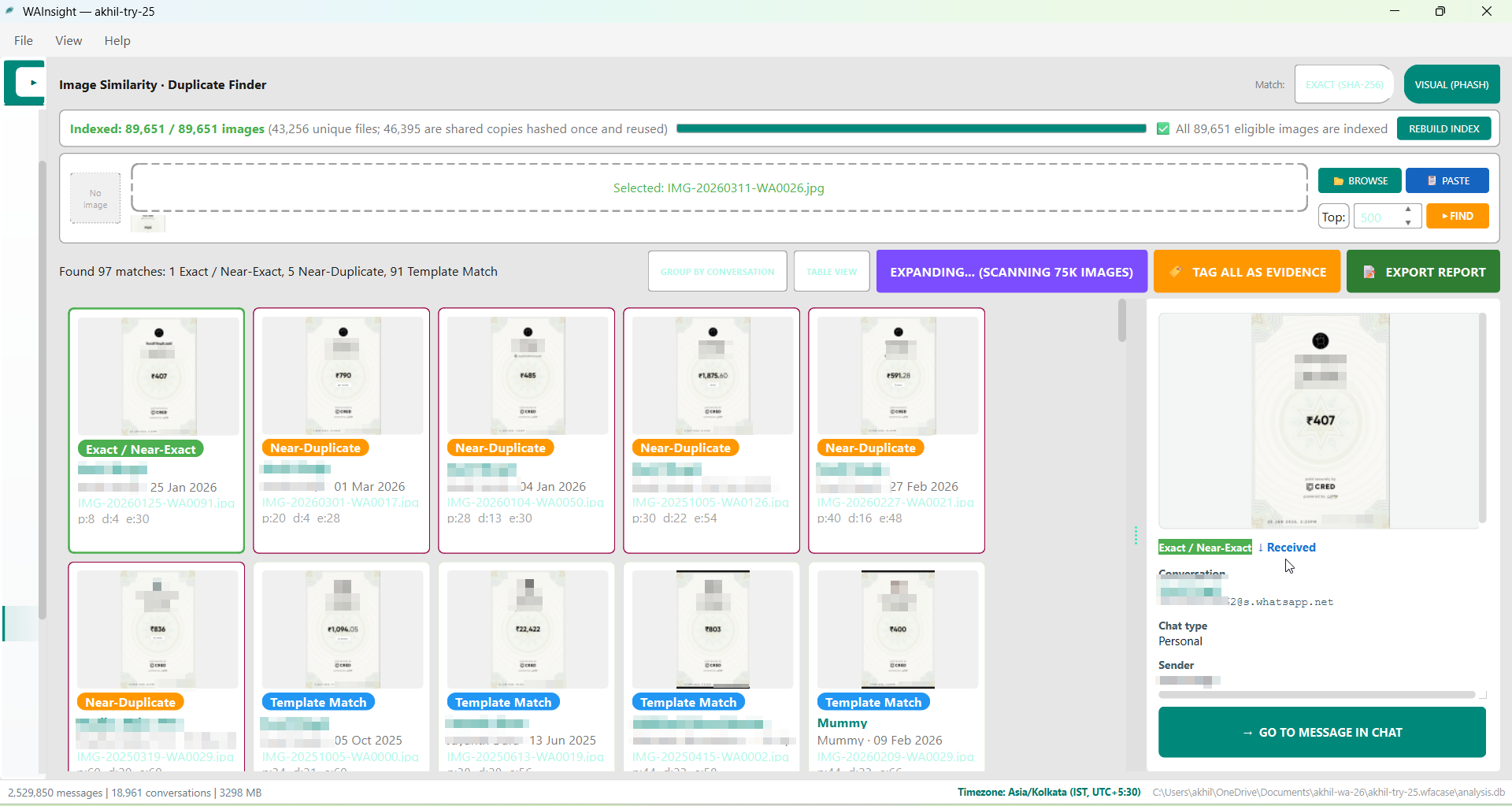
Task: Click REBUILD INDEX button
Action: [x=1443, y=128]
